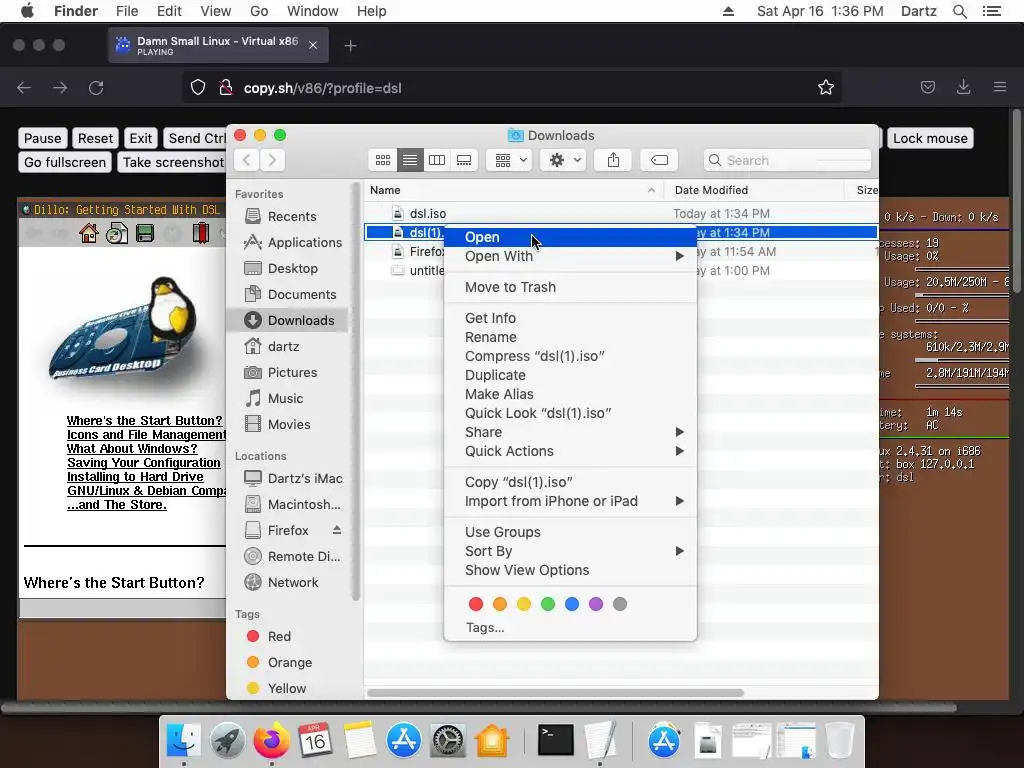Apply the blue tag color dot

[572, 604]
